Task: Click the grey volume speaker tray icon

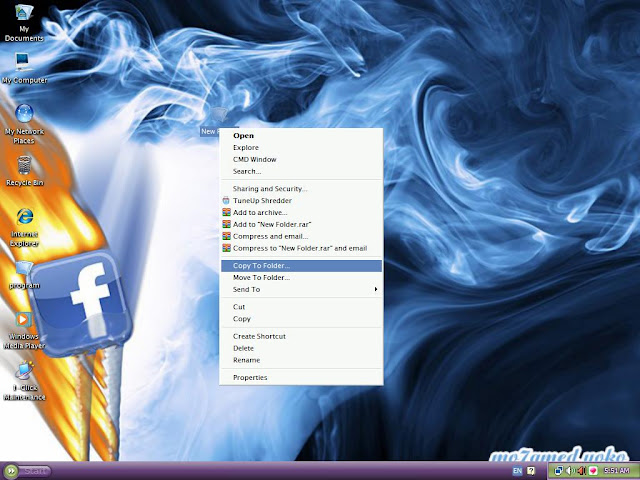Action: [x=570, y=471]
